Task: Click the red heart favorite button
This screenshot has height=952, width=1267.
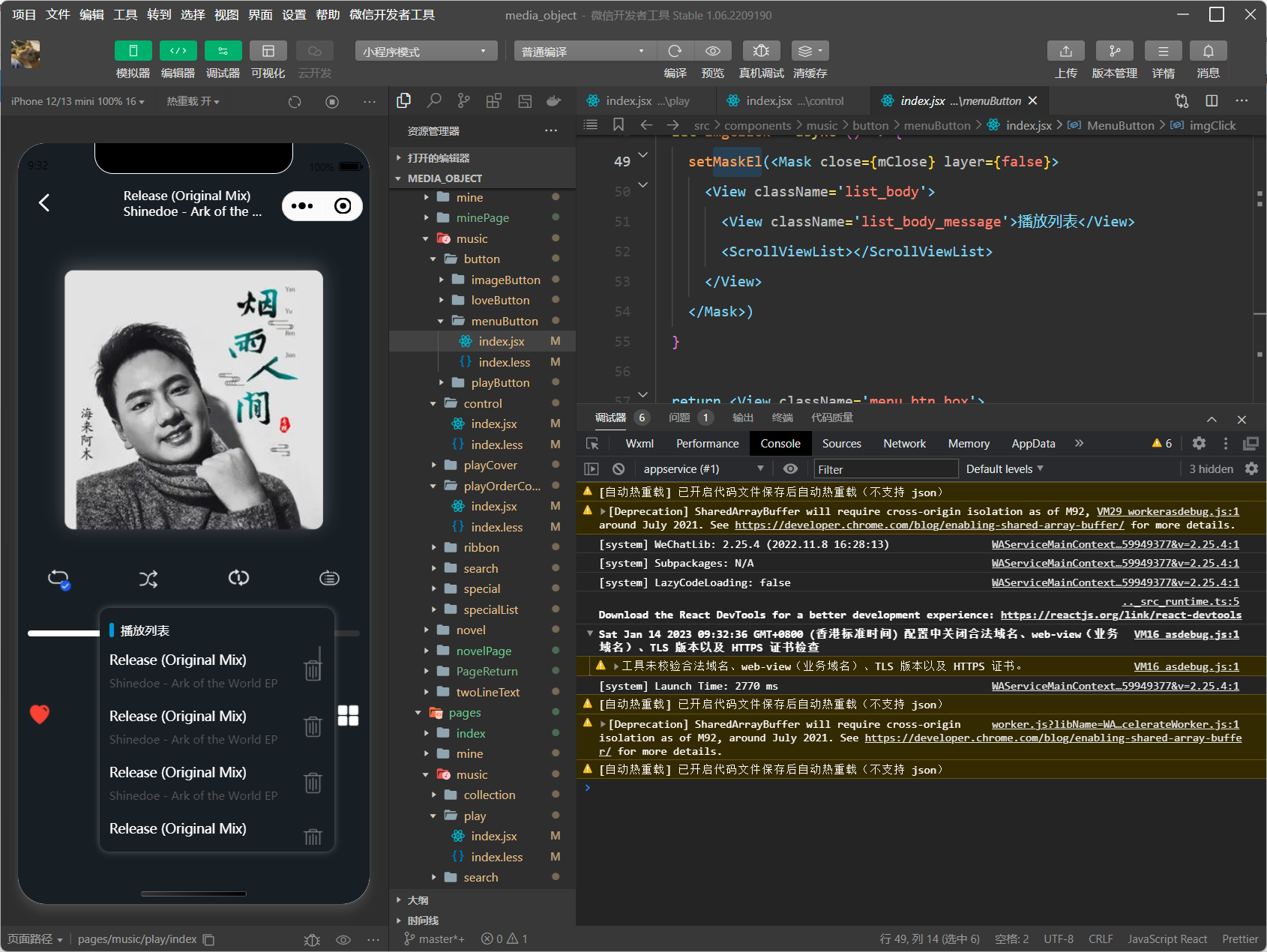Action: click(40, 714)
